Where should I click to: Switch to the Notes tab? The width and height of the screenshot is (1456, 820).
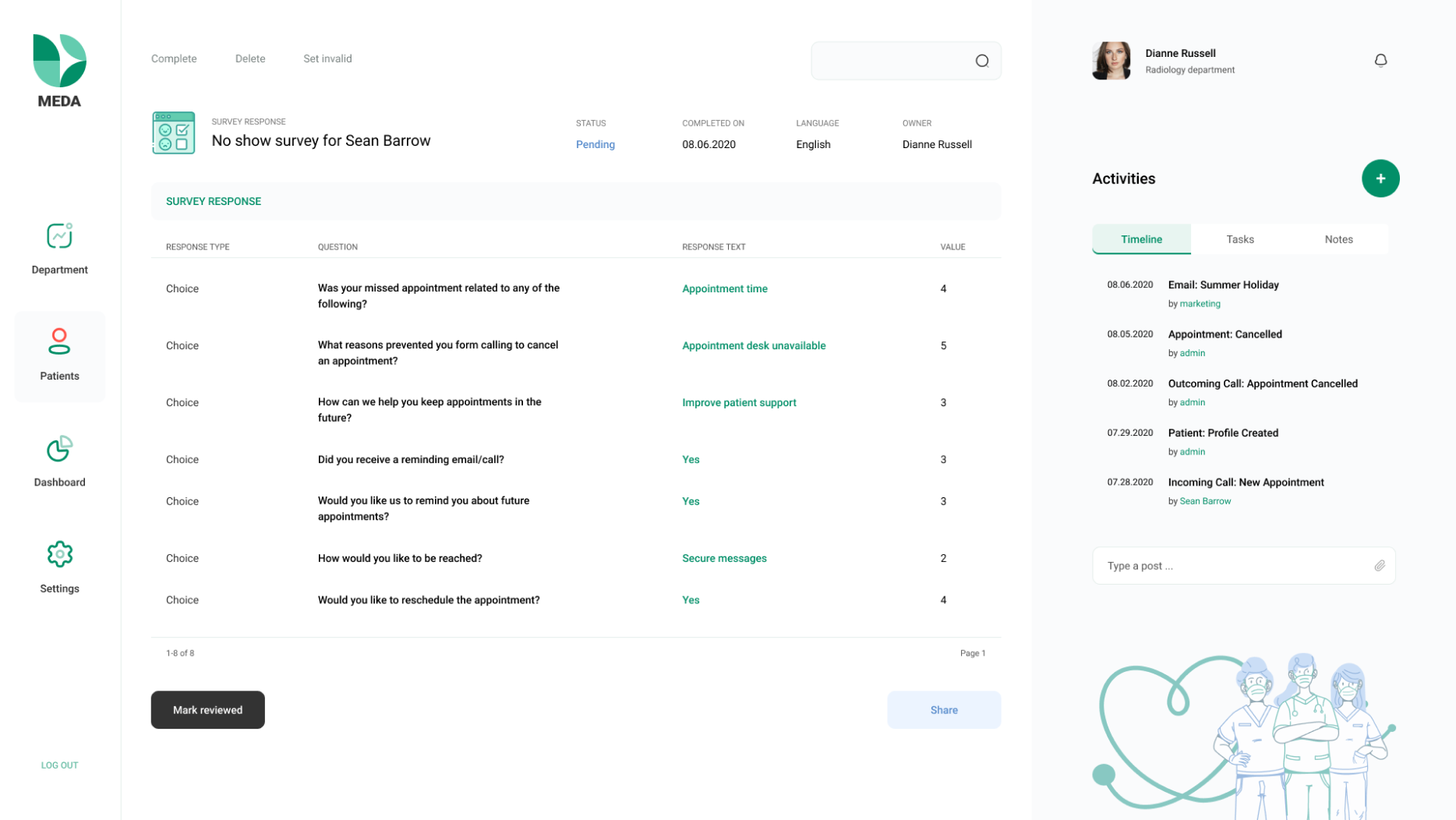[x=1338, y=239]
